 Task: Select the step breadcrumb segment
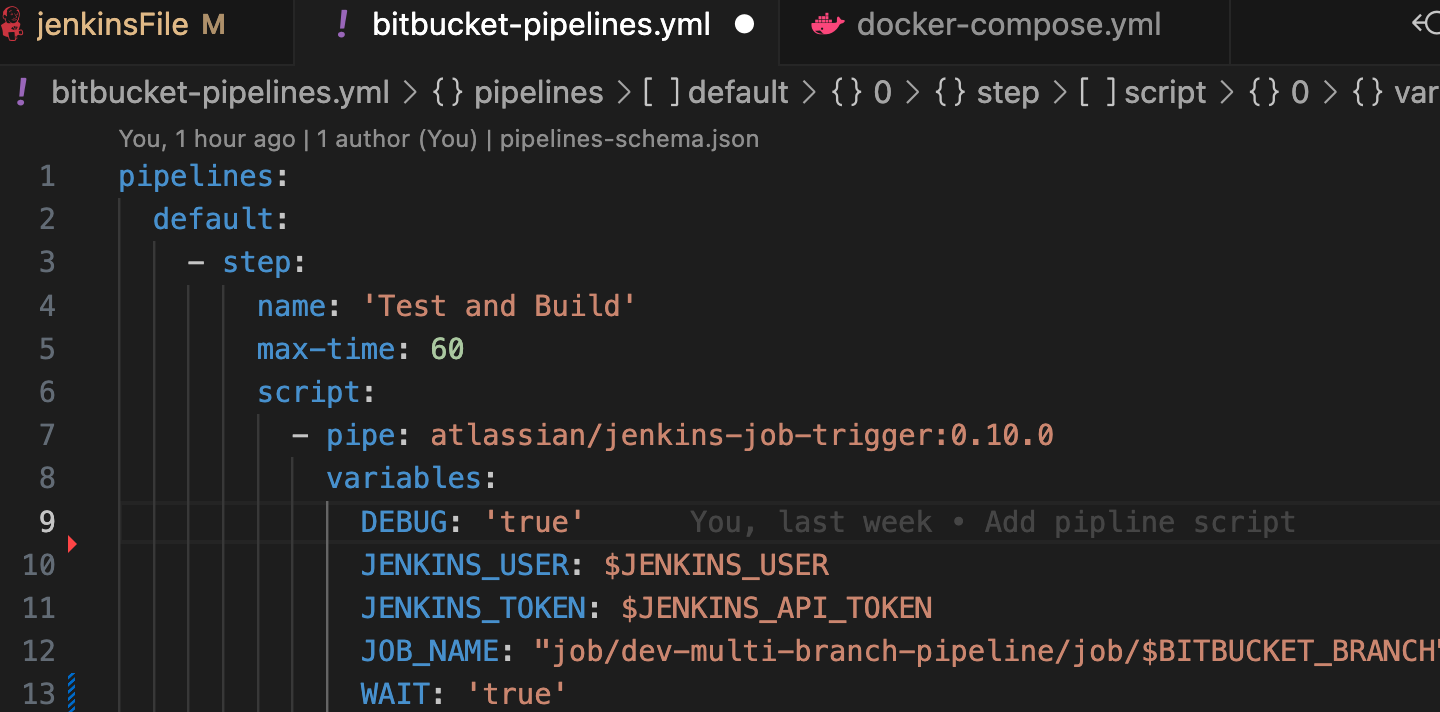1008,93
